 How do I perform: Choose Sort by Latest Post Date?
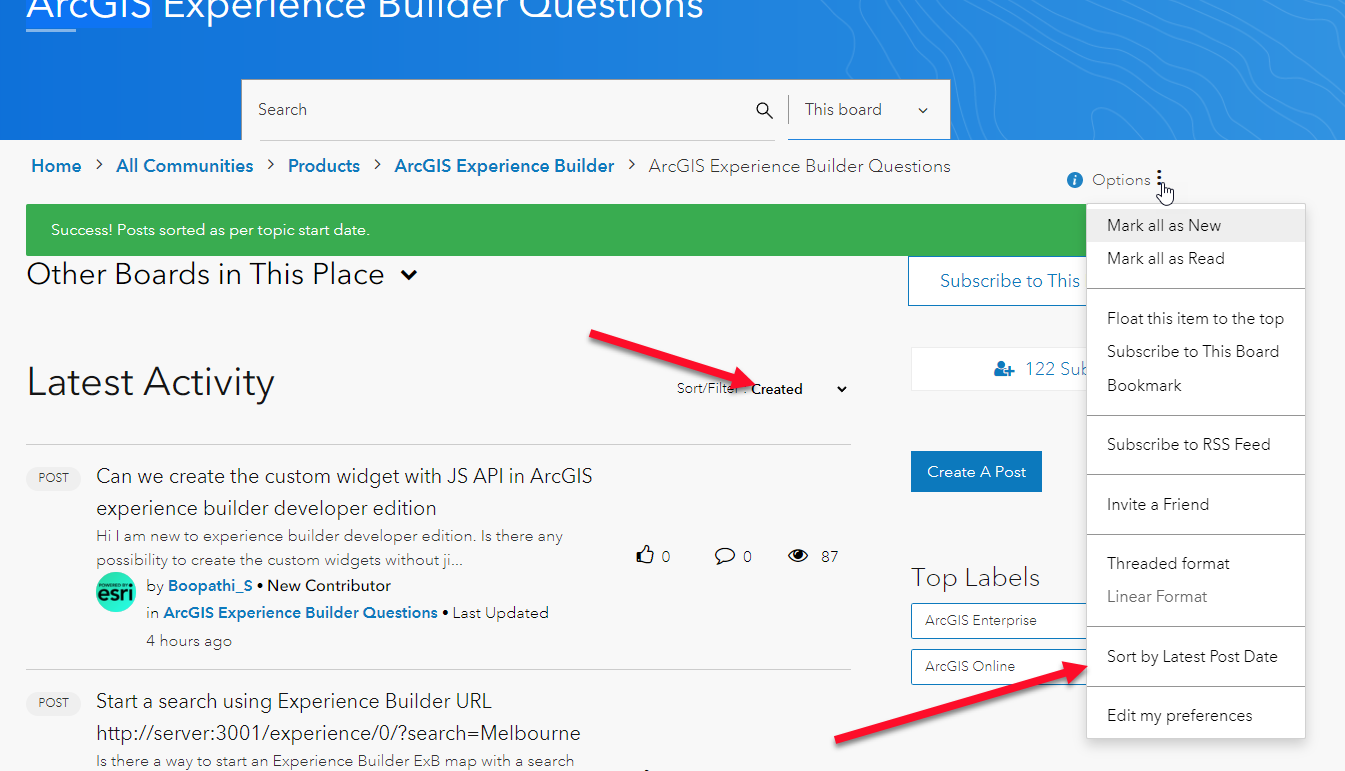click(1191, 656)
